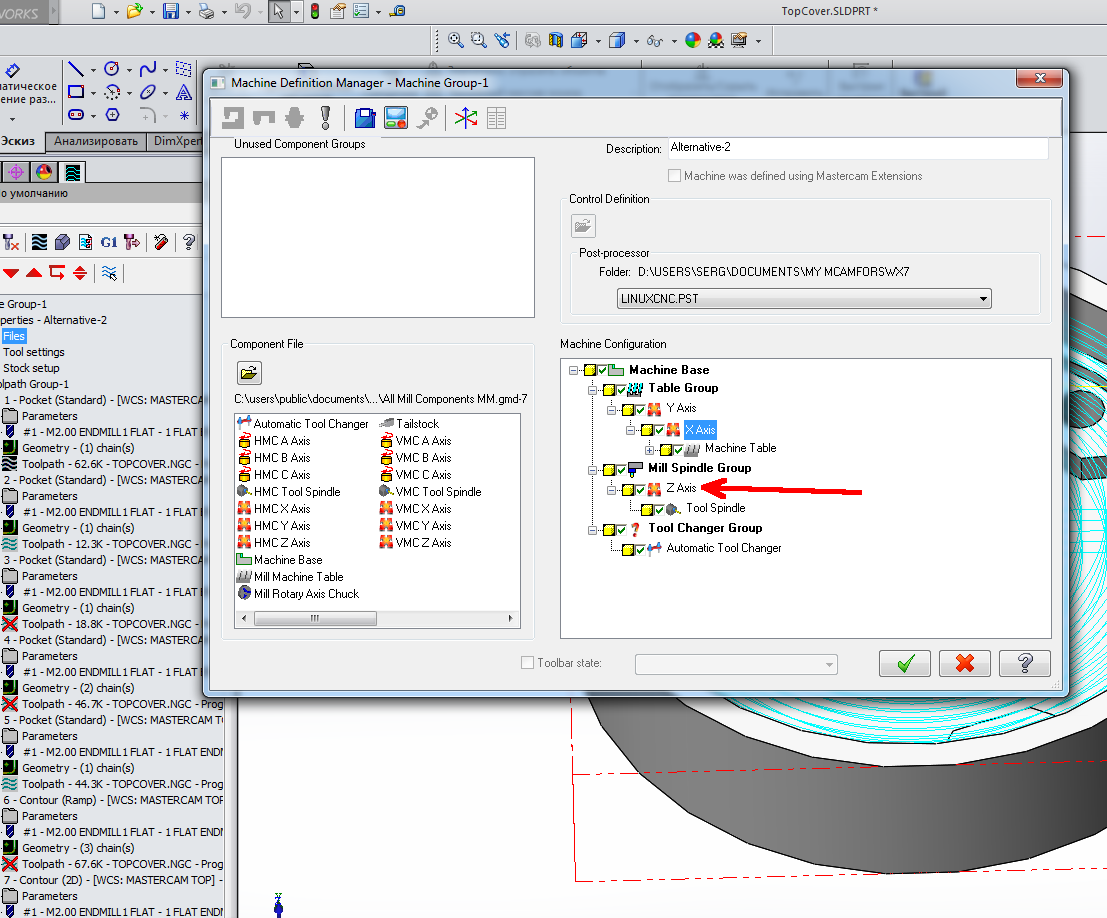Select VMC Tool Spindle component
This screenshot has width=1107, height=918.
(x=431, y=491)
